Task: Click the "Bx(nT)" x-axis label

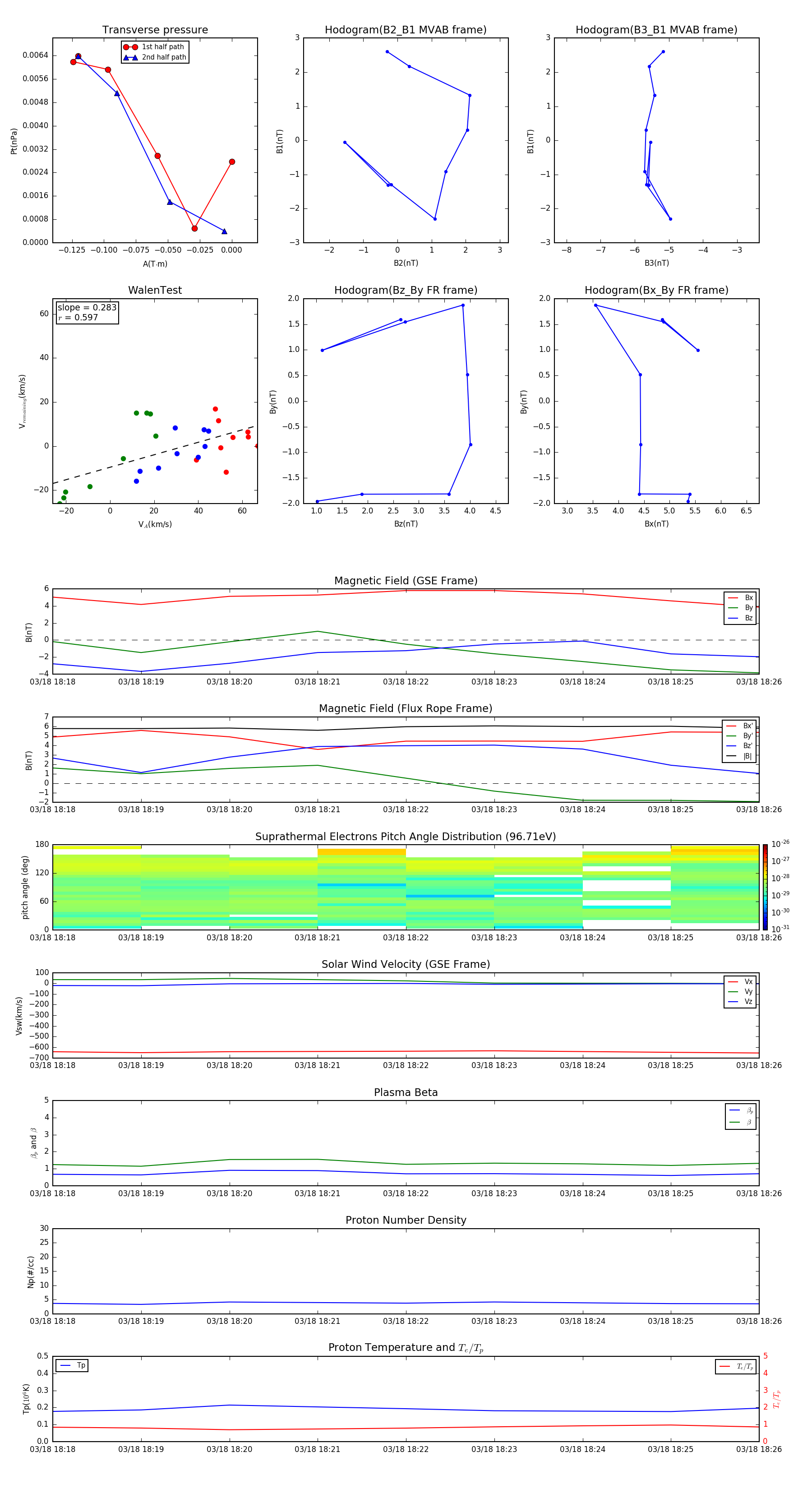Action: pos(656,524)
